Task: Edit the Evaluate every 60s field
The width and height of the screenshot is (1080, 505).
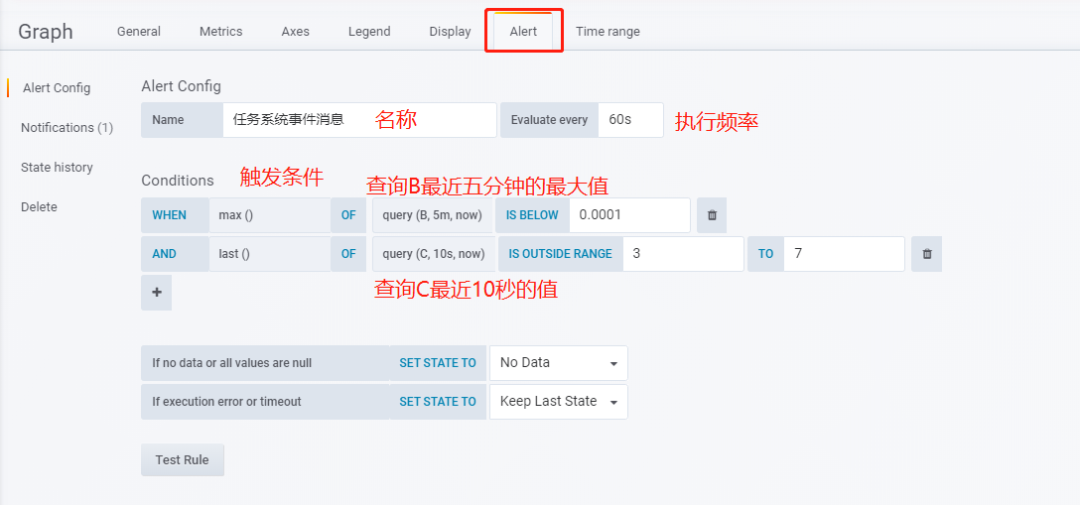Action: (630, 120)
